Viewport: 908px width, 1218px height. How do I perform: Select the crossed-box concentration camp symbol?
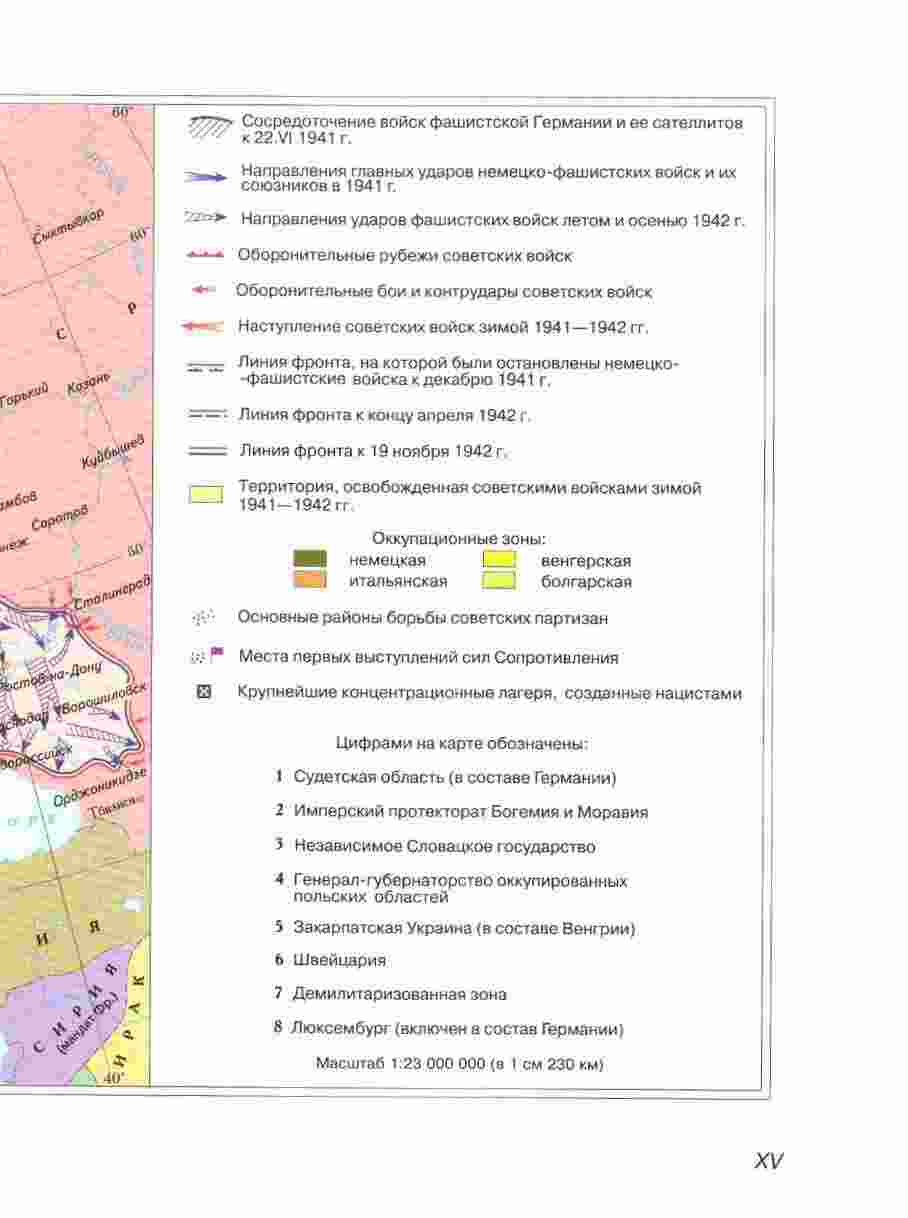(206, 693)
